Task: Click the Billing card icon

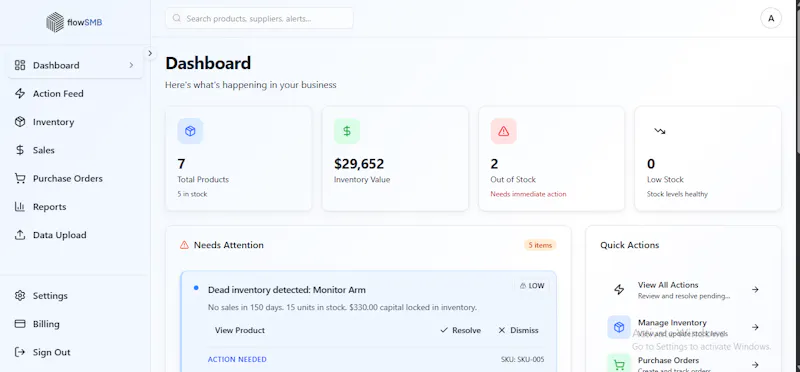Action: pos(20,324)
